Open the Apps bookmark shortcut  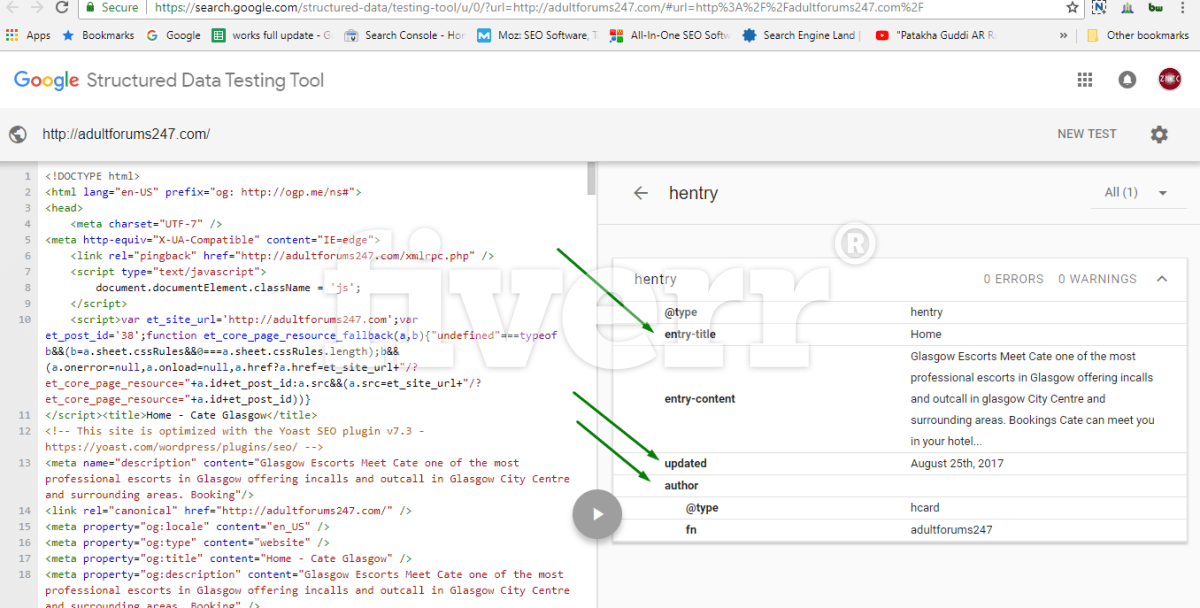28,35
